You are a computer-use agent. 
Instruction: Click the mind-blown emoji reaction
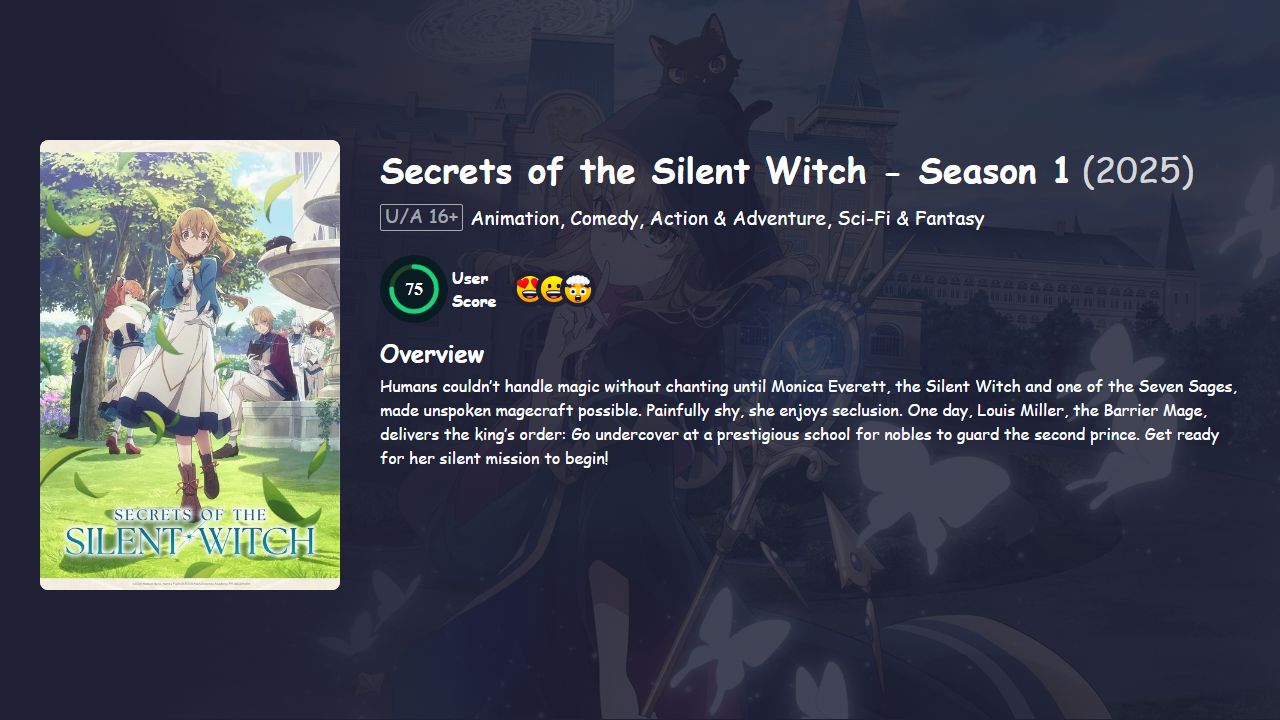(579, 290)
